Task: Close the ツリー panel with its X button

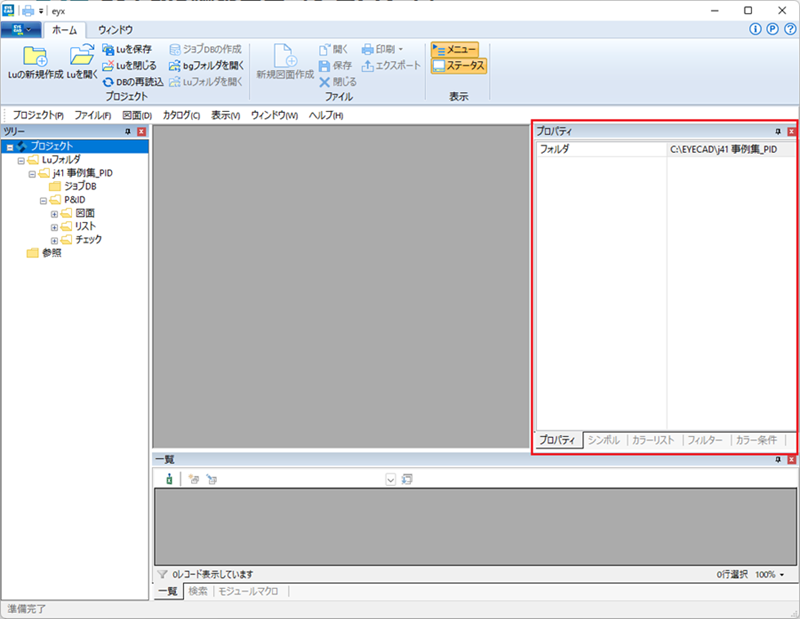Action: (x=141, y=131)
